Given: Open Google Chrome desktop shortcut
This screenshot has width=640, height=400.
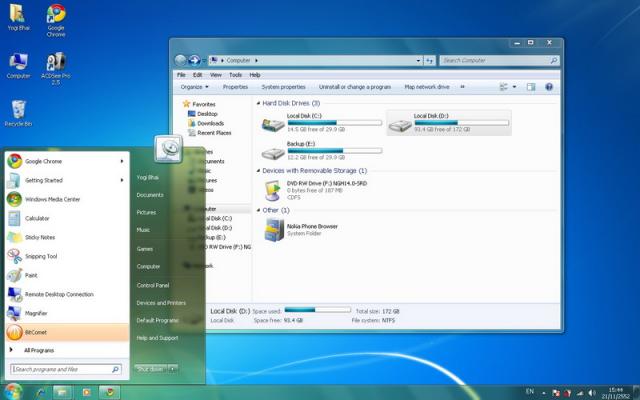Looking at the screenshot, I should coord(56,20).
